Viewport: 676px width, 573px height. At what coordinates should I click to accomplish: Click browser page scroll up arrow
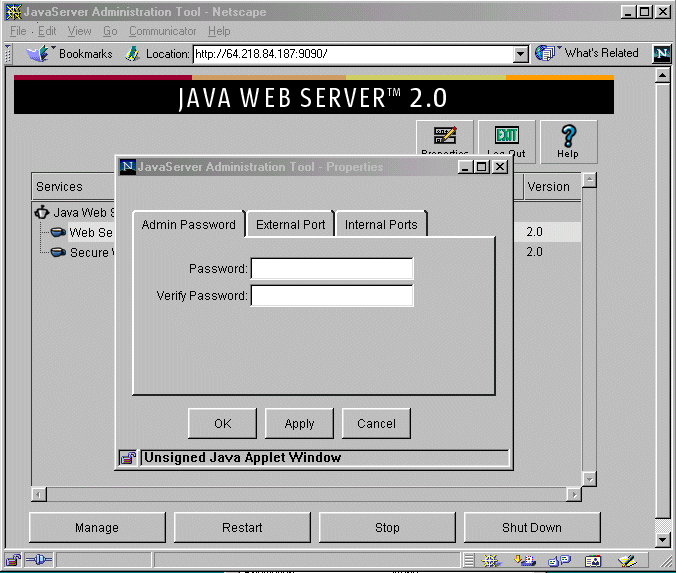click(x=662, y=76)
